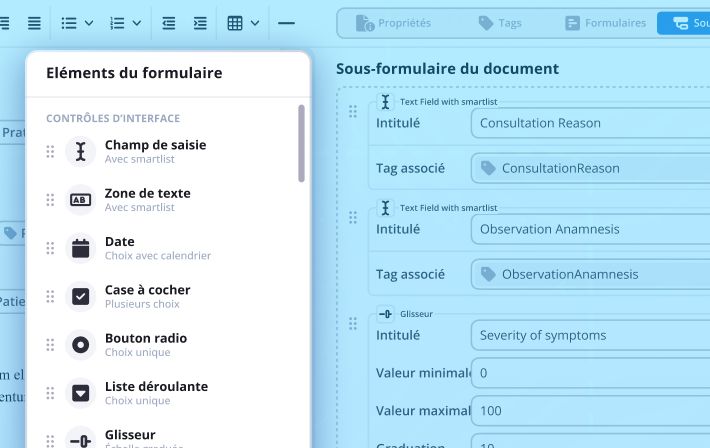
Task: Click the ConsultationReason associated tag field
Action: (590, 169)
